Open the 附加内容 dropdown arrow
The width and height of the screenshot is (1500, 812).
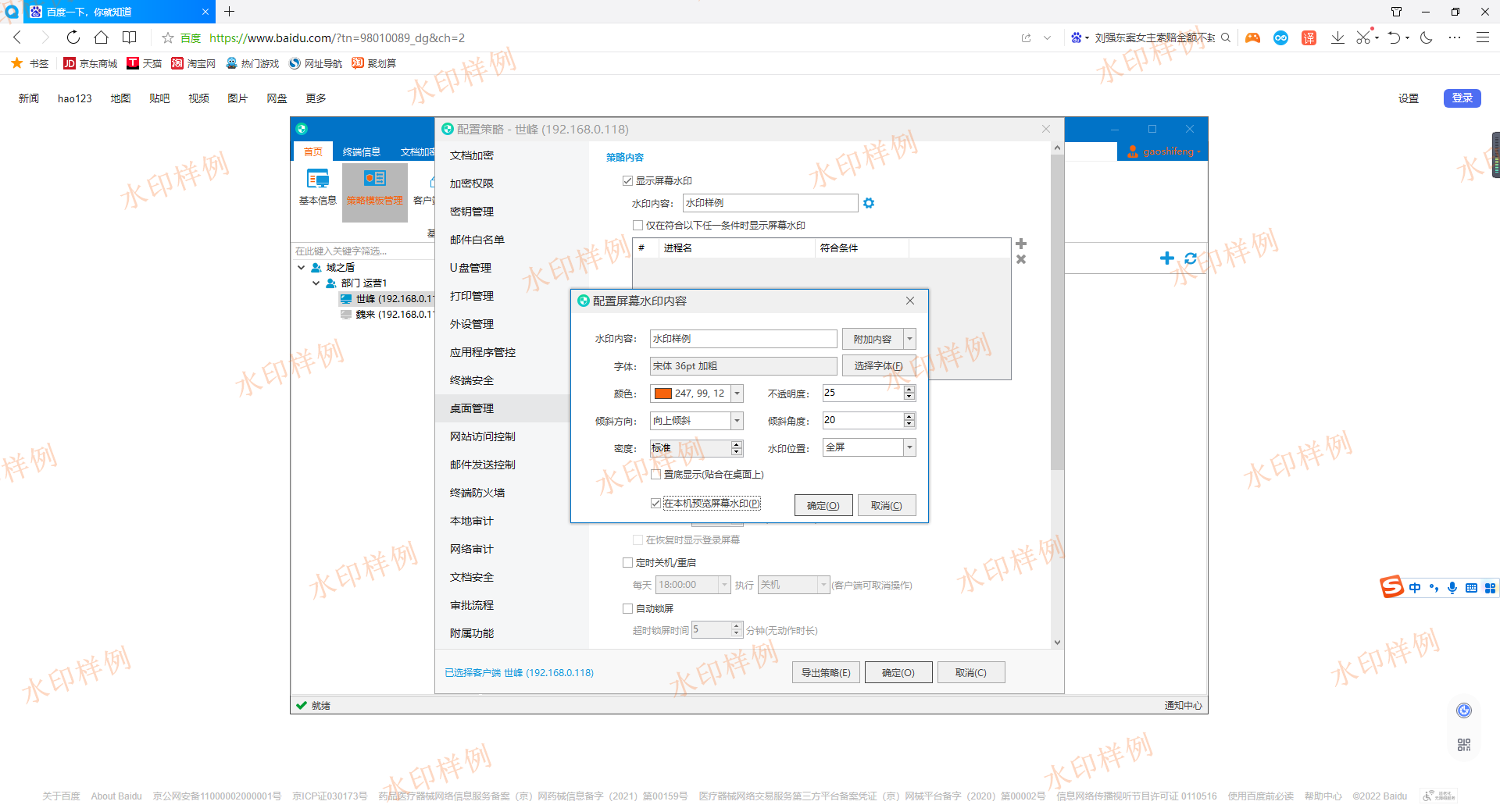pos(909,339)
